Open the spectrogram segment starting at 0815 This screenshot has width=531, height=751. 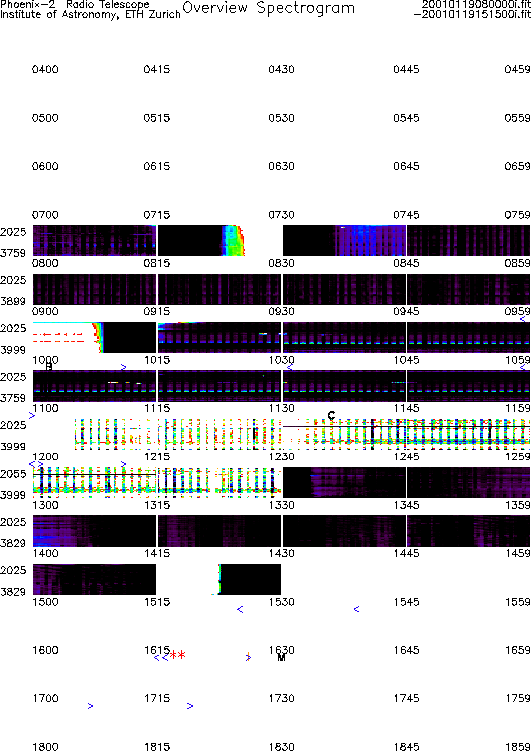[220, 289]
